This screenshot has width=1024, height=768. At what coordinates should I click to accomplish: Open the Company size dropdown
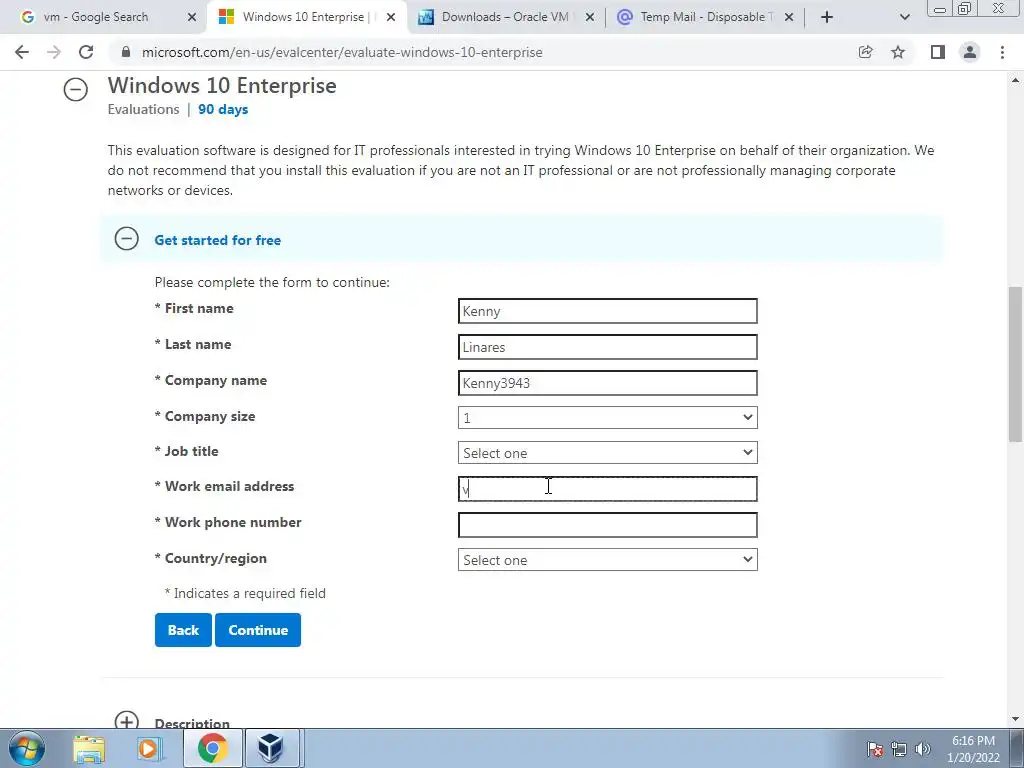(x=607, y=418)
